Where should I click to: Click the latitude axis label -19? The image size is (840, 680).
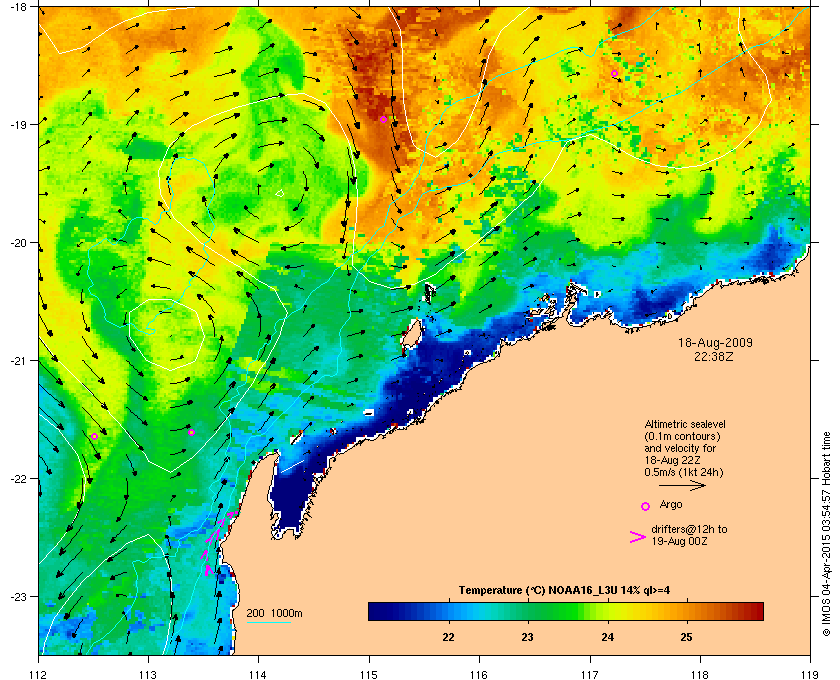point(18,124)
